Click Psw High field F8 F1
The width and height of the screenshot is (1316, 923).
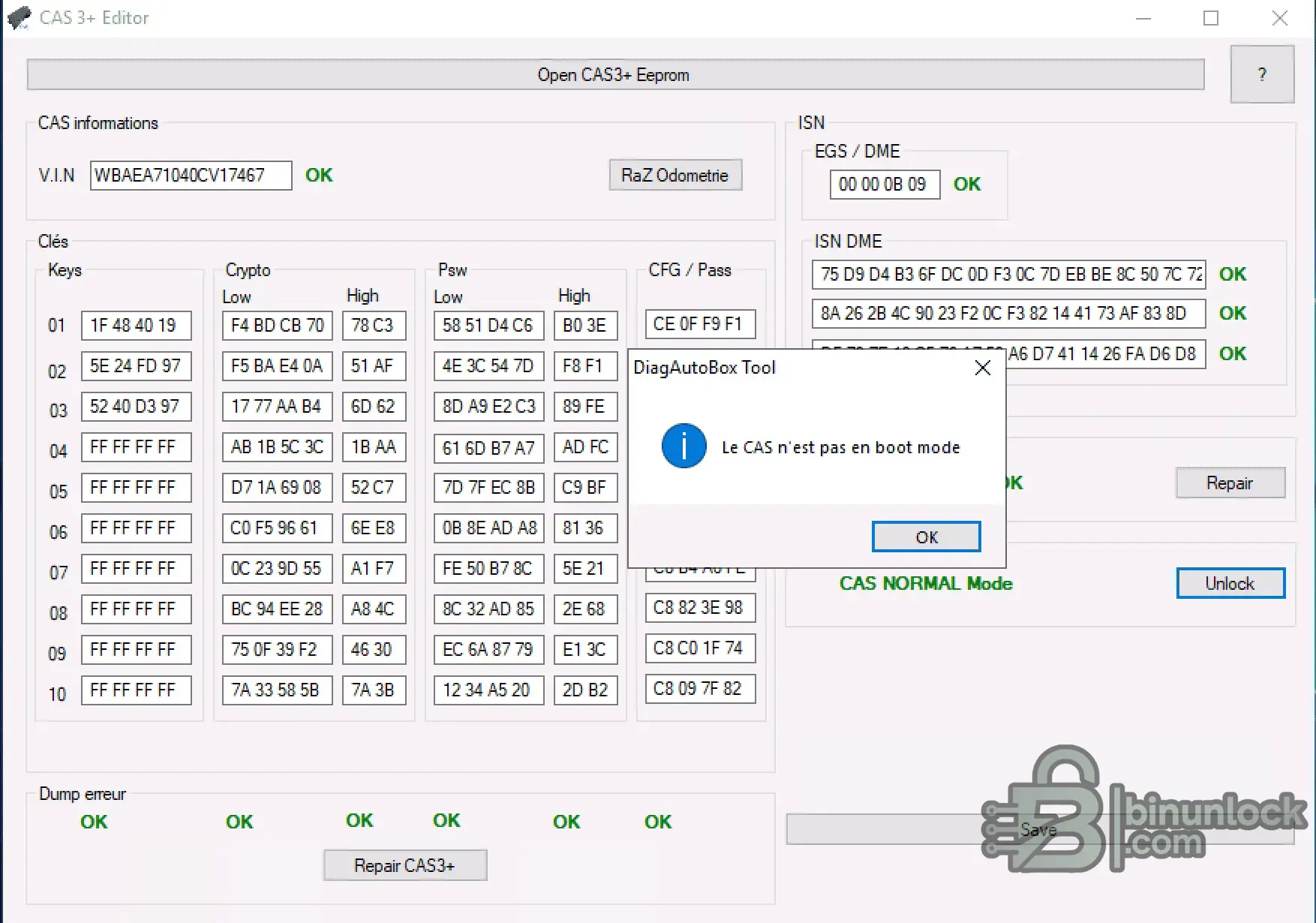585,366
